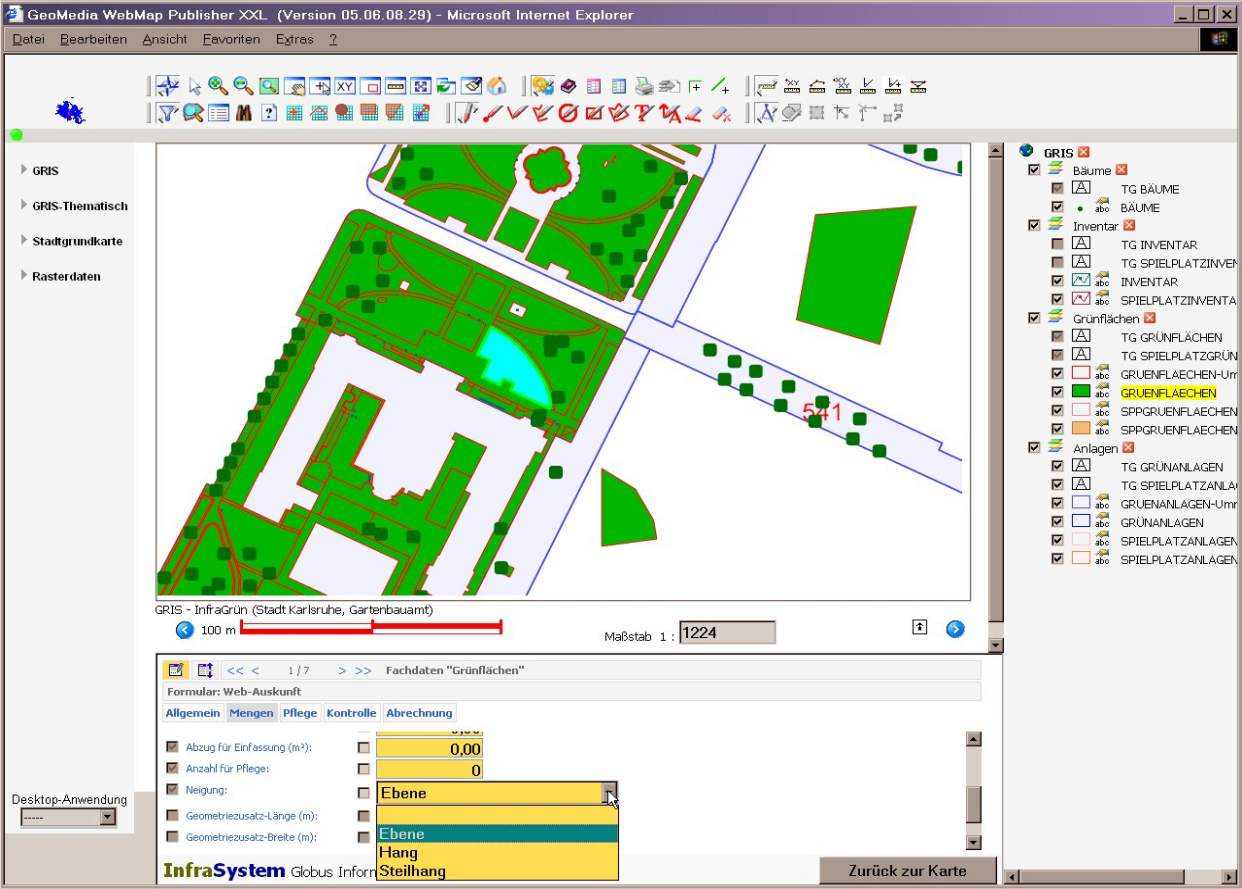
Task: Toggle the BÄUME layer checkbox
Action: point(1057,207)
